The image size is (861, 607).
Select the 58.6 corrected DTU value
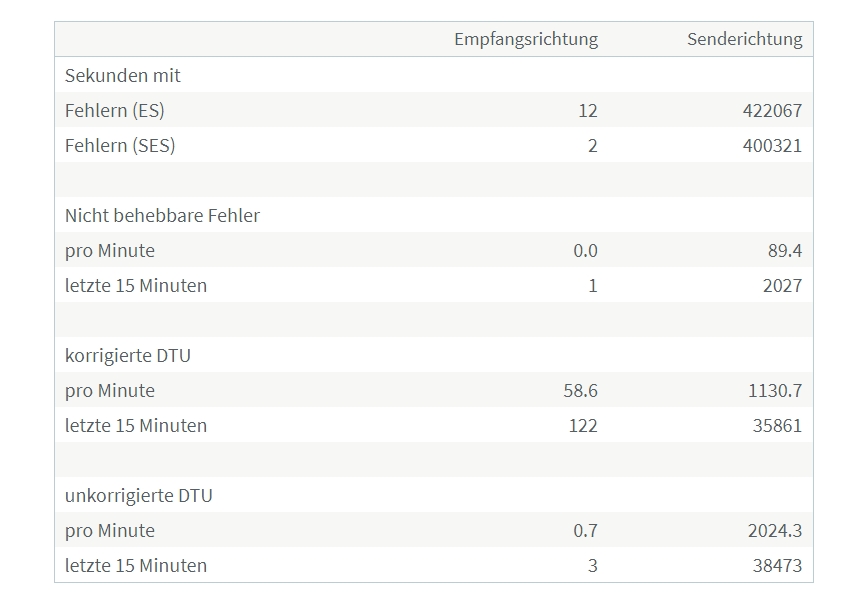tap(580, 390)
